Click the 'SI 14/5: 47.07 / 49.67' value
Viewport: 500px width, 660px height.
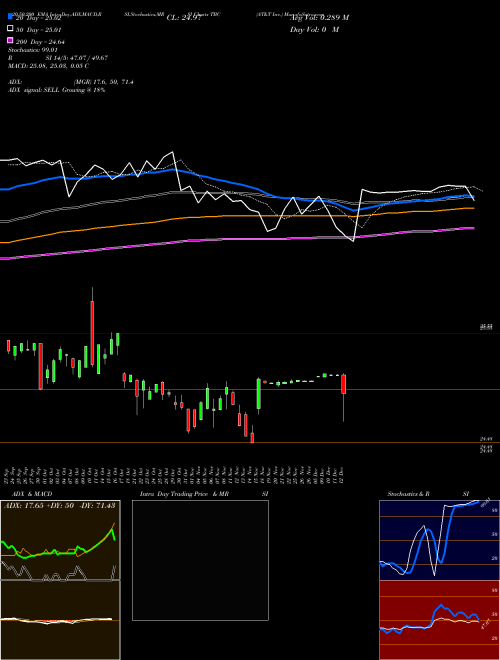pos(77,58)
